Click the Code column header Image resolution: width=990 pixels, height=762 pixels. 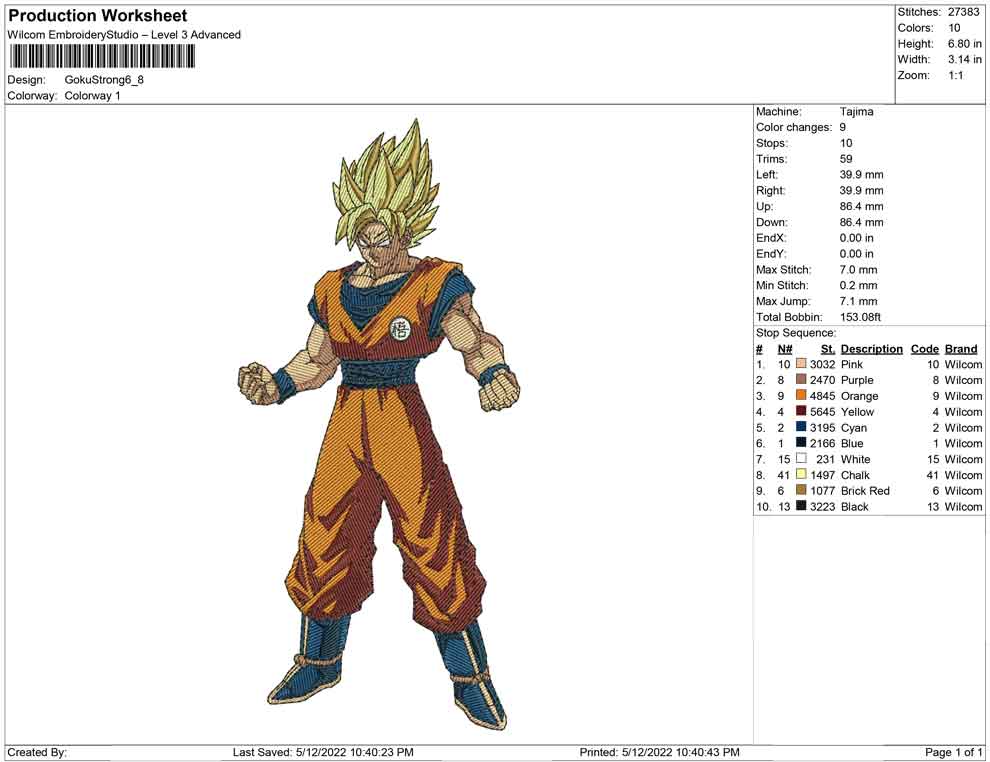[924, 349]
